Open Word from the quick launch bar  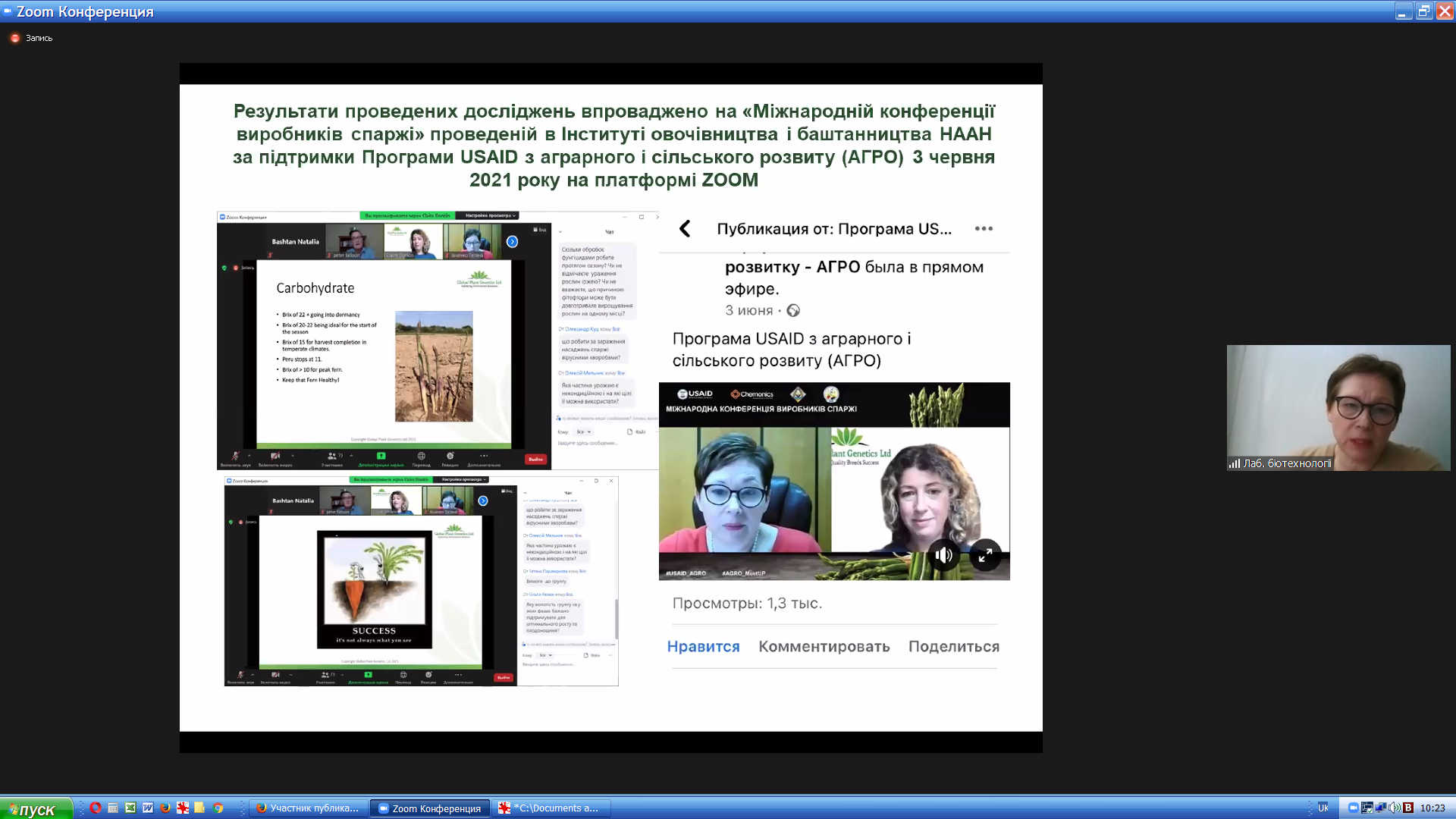[x=148, y=808]
